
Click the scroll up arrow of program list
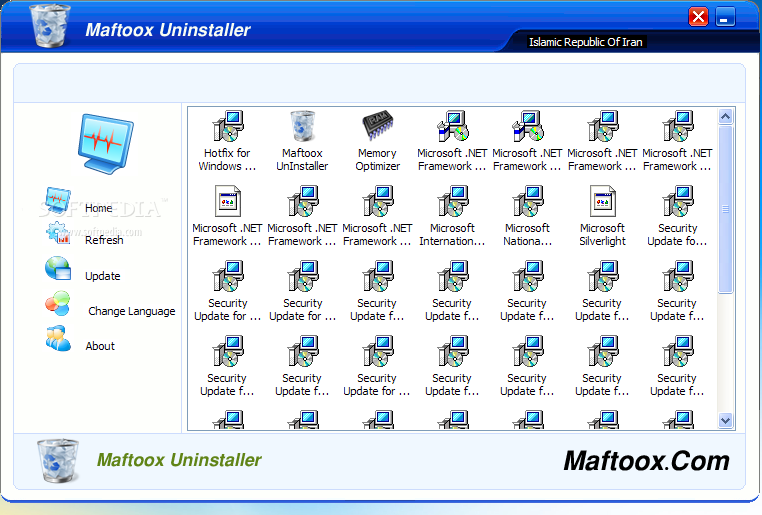pos(725,117)
